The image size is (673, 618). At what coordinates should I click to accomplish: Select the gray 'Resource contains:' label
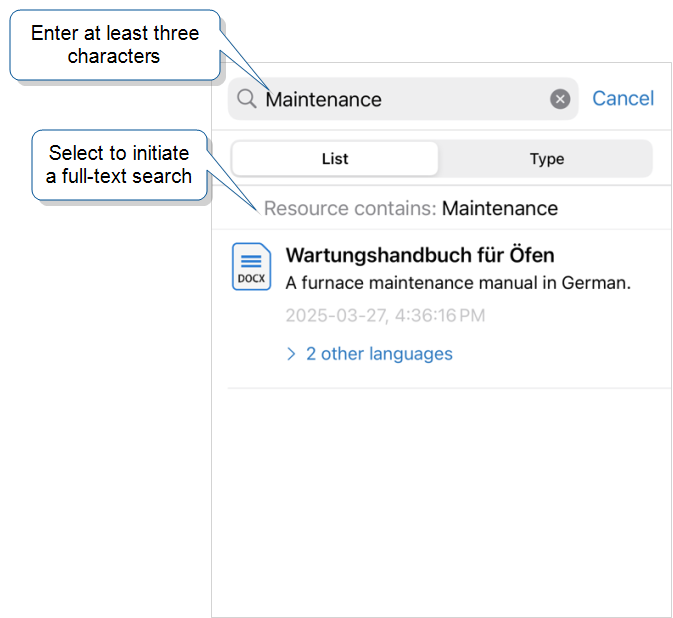[x=350, y=209]
